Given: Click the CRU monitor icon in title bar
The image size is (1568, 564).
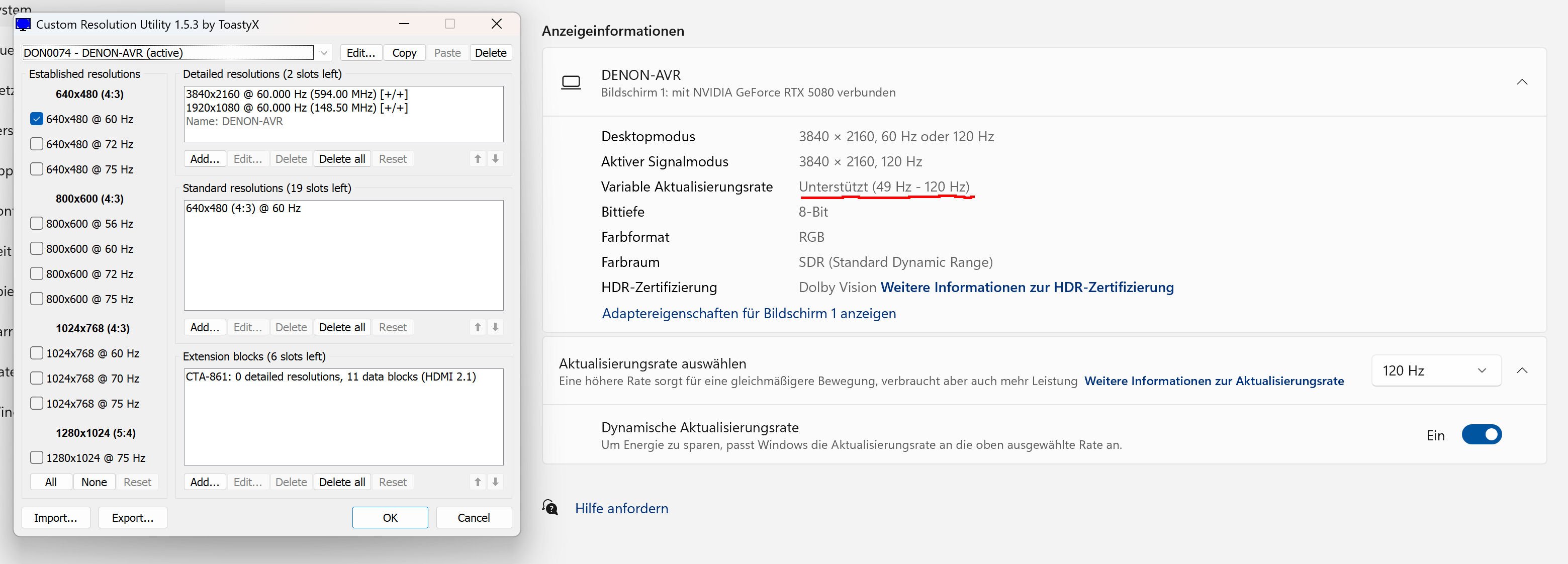Looking at the screenshot, I should (x=23, y=24).
